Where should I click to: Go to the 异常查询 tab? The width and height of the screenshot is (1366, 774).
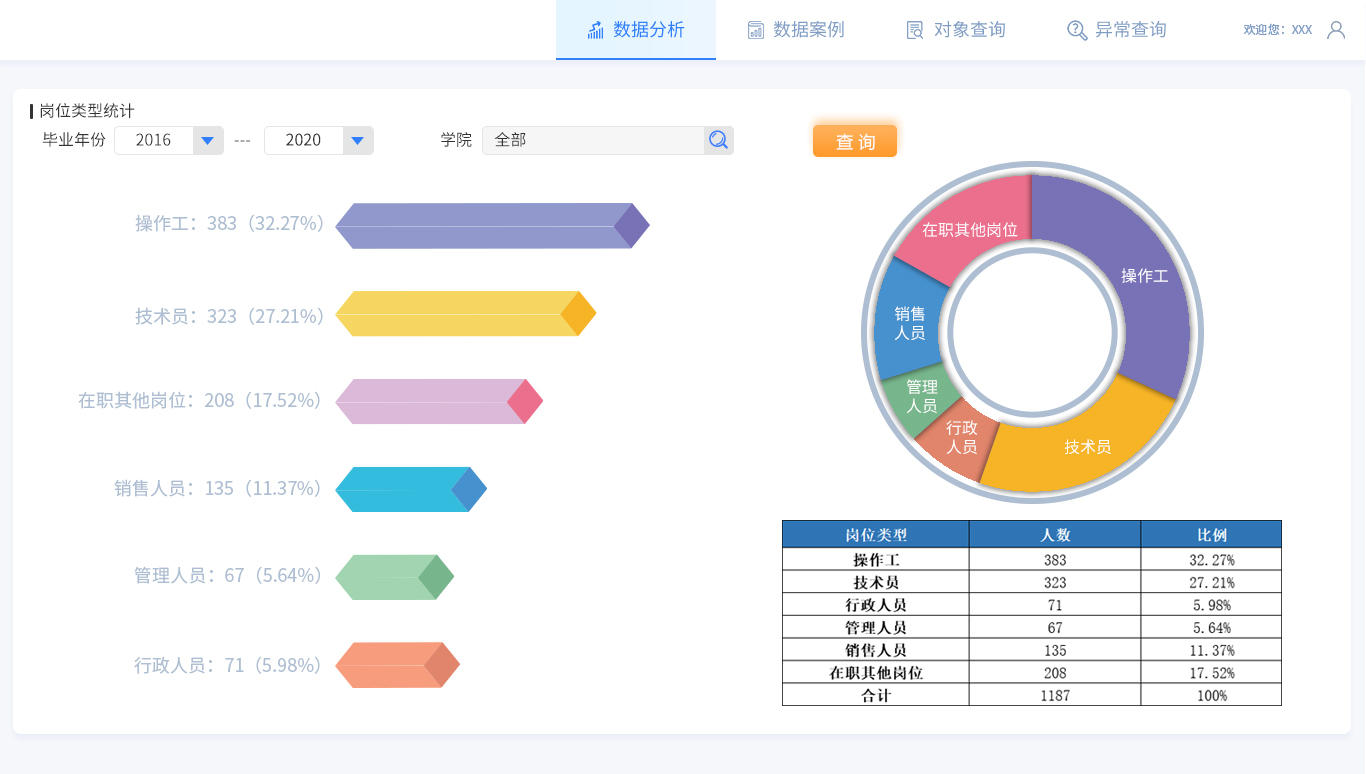tap(1117, 30)
